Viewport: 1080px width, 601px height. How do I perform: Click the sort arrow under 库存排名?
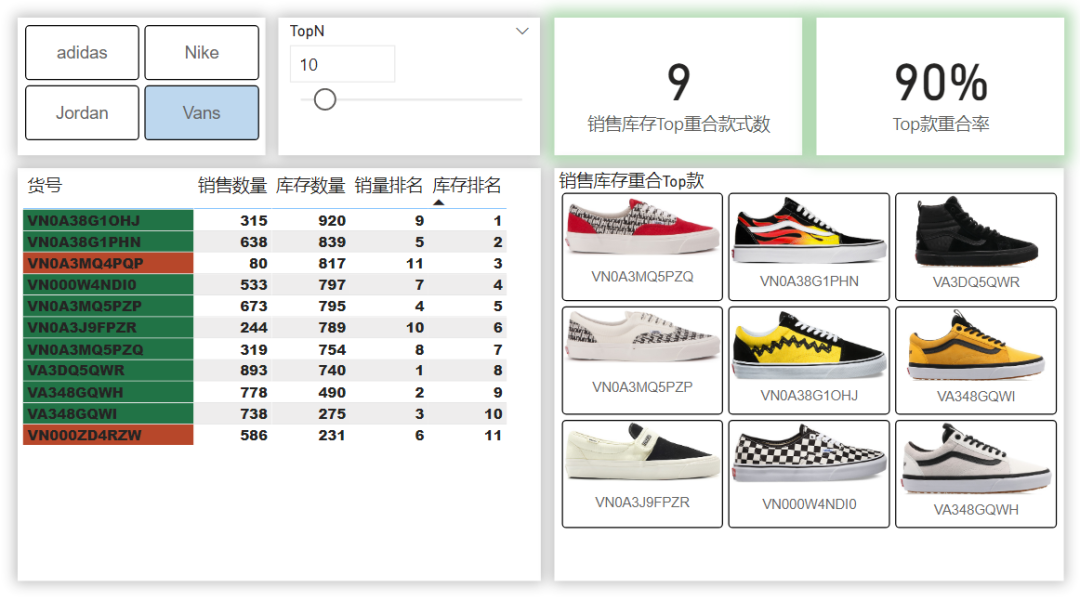coord(439,202)
